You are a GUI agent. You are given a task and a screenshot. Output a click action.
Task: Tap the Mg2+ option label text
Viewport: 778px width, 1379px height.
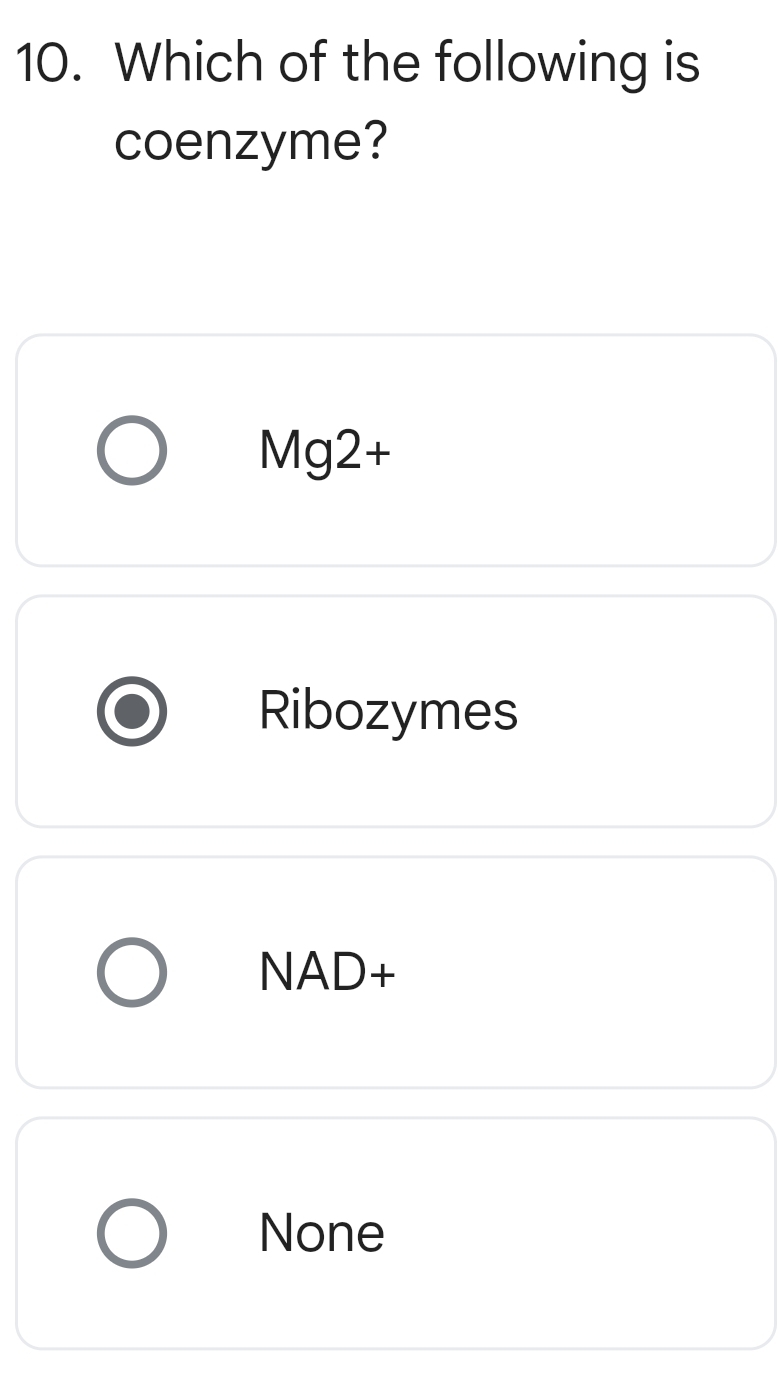pyautogui.click(x=325, y=449)
